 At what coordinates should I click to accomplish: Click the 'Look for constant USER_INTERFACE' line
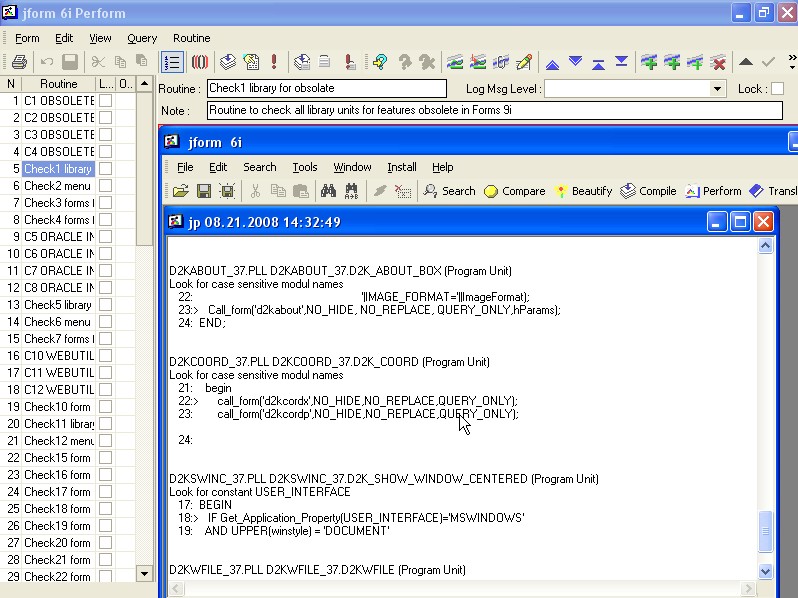[x=260, y=492]
